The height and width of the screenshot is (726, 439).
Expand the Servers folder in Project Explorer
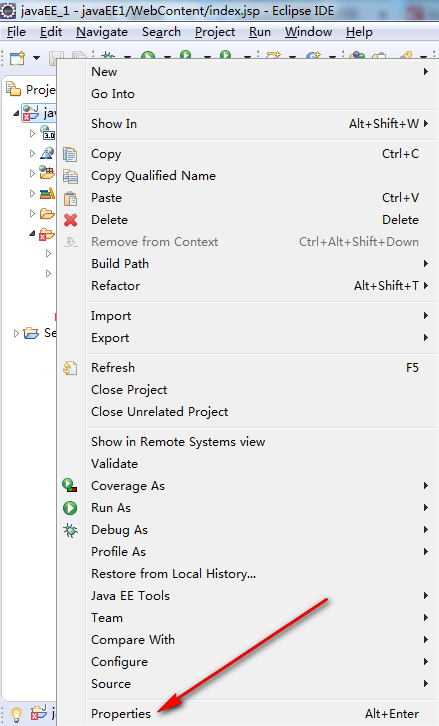coord(16,333)
